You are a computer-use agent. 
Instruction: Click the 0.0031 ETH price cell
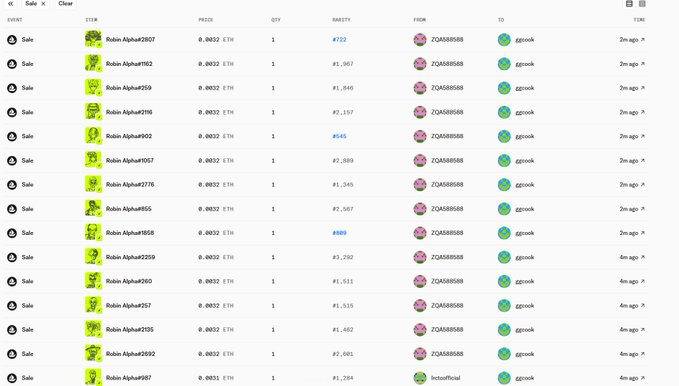tap(216, 378)
